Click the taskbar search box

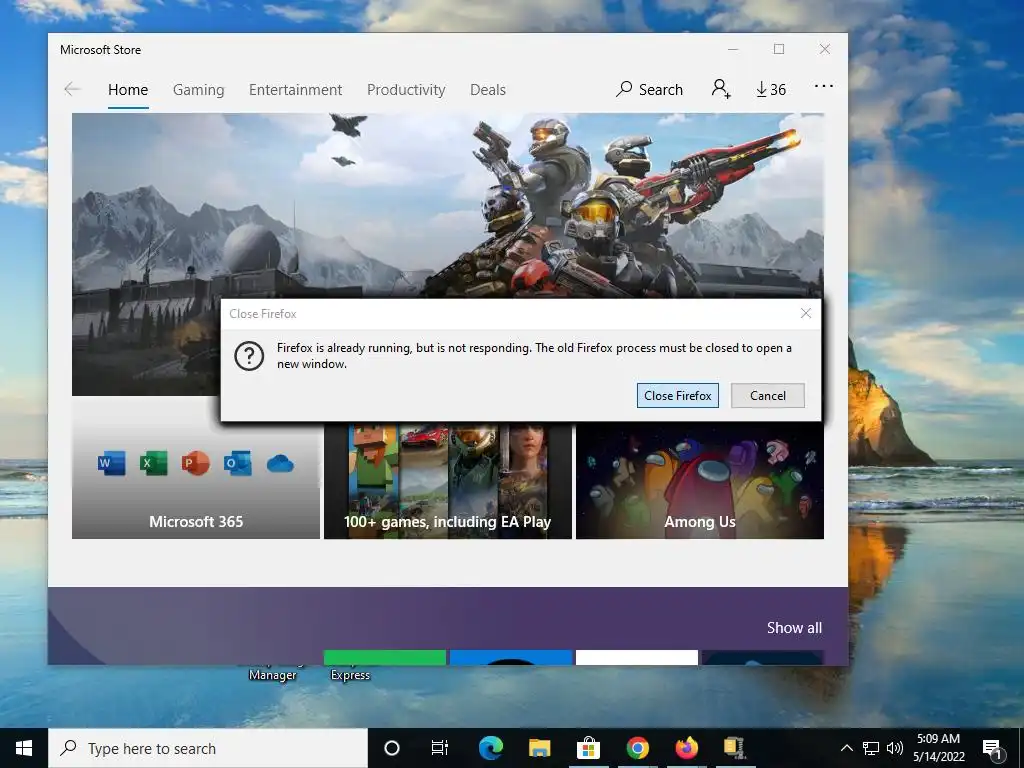click(x=208, y=748)
